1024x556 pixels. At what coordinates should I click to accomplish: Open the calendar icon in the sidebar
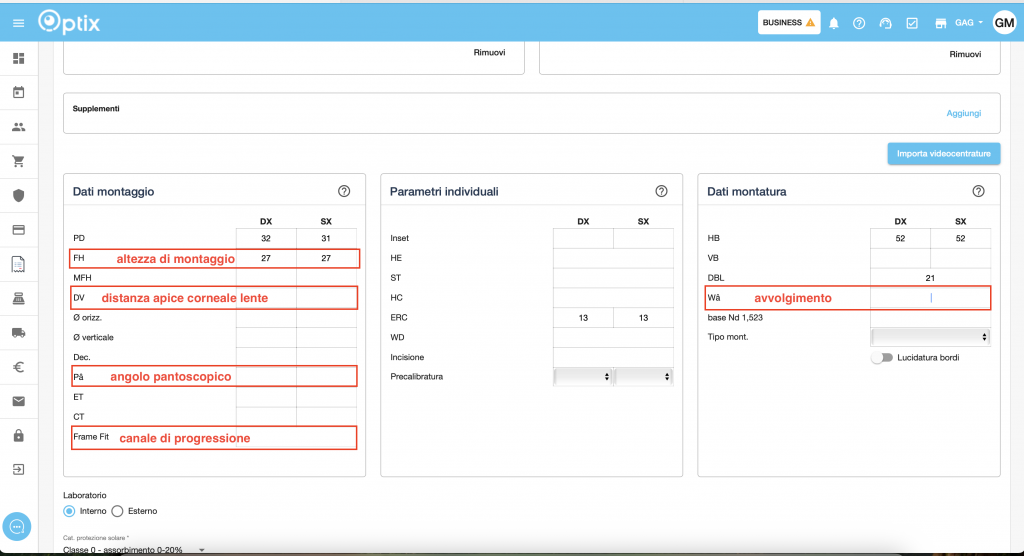coord(18,93)
